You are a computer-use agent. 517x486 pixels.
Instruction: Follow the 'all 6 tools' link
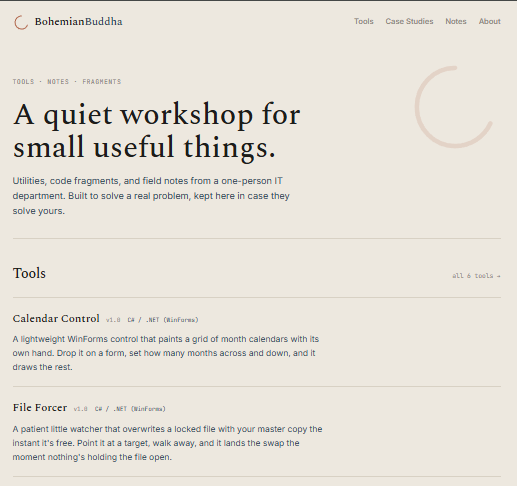coord(476,276)
